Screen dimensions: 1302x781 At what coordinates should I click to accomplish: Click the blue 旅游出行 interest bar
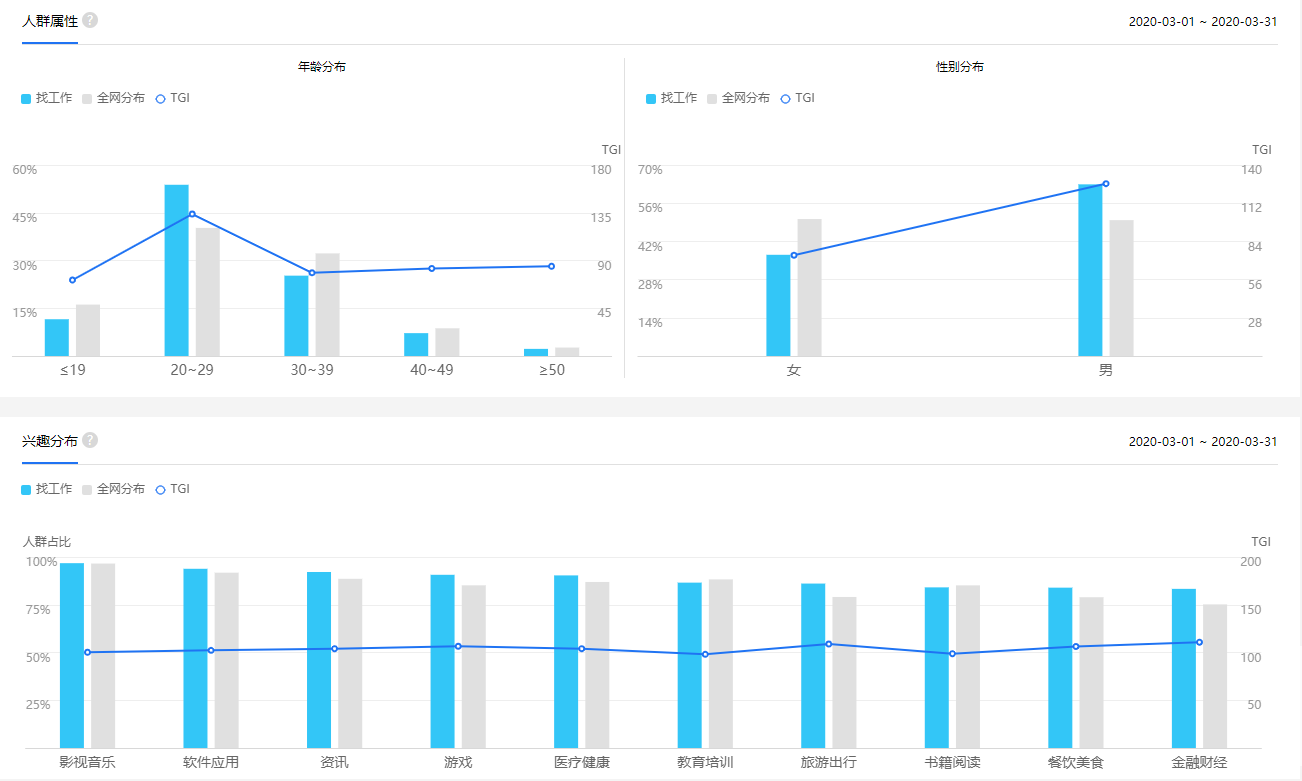[813, 666]
